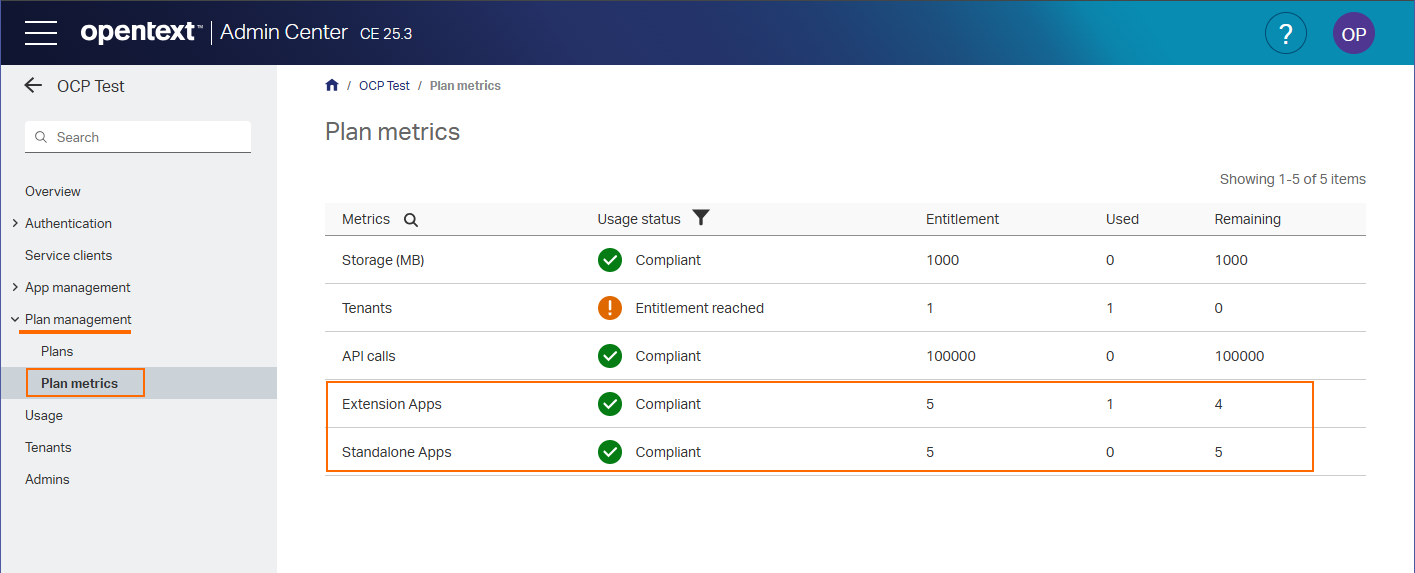
Task: Open Plans in the sidebar
Action: pyautogui.click(x=57, y=351)
